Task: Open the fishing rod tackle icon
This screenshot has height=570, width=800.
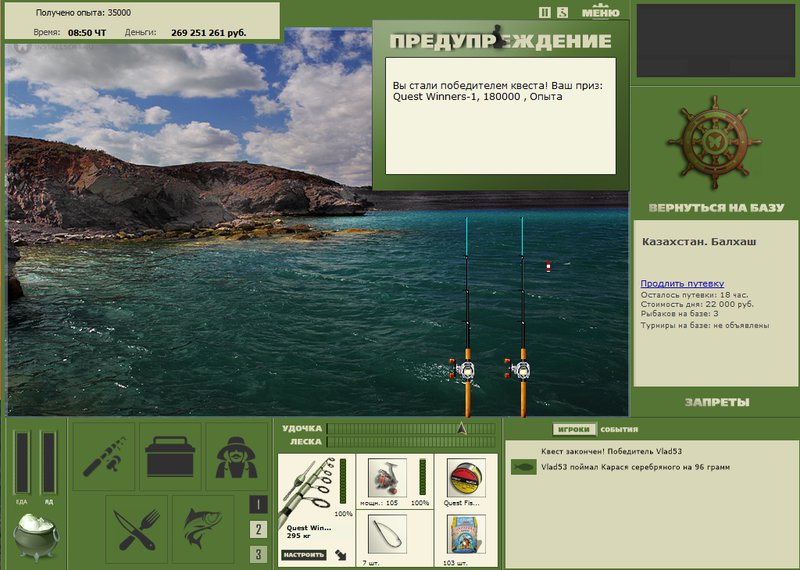Action: pyautogui.click(x=104, y=457)
